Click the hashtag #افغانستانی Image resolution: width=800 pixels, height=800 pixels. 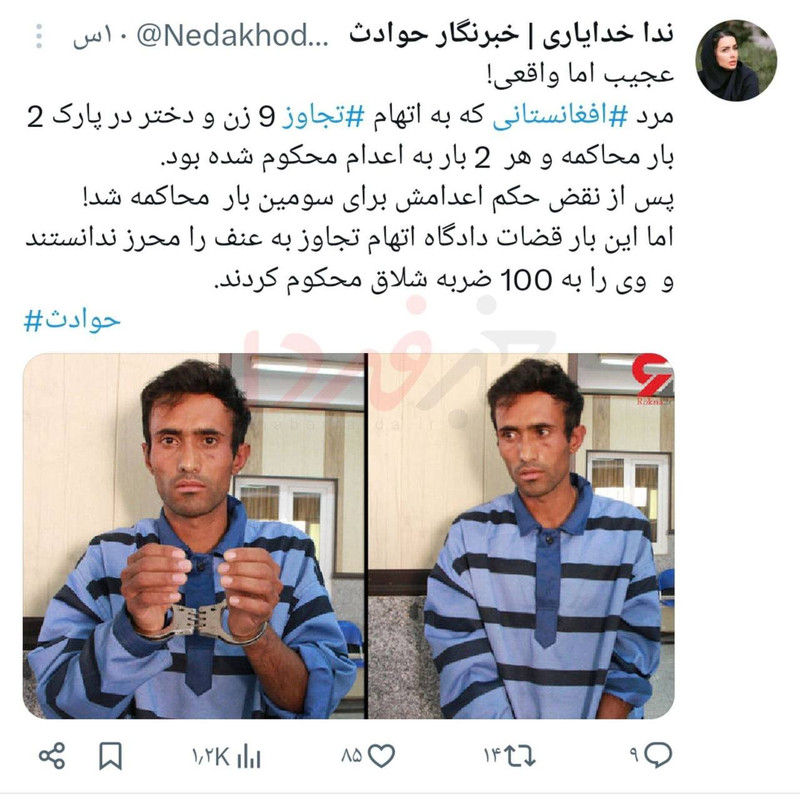[x=560, y=116]
